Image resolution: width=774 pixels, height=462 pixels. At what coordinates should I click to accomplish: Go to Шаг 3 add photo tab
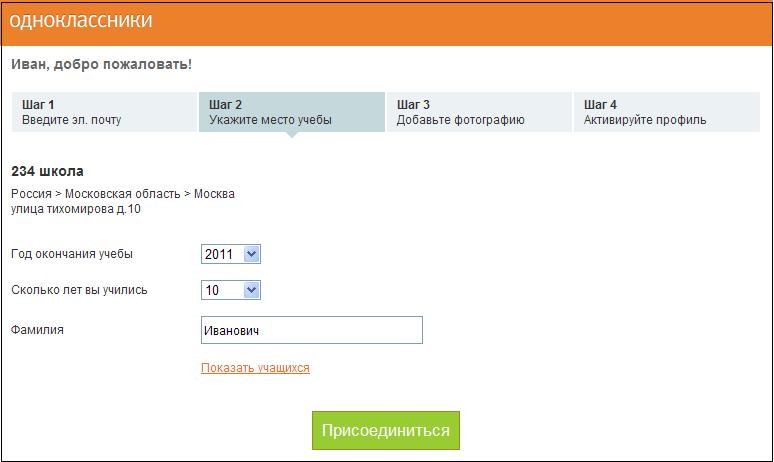click(x=478, y=112)
